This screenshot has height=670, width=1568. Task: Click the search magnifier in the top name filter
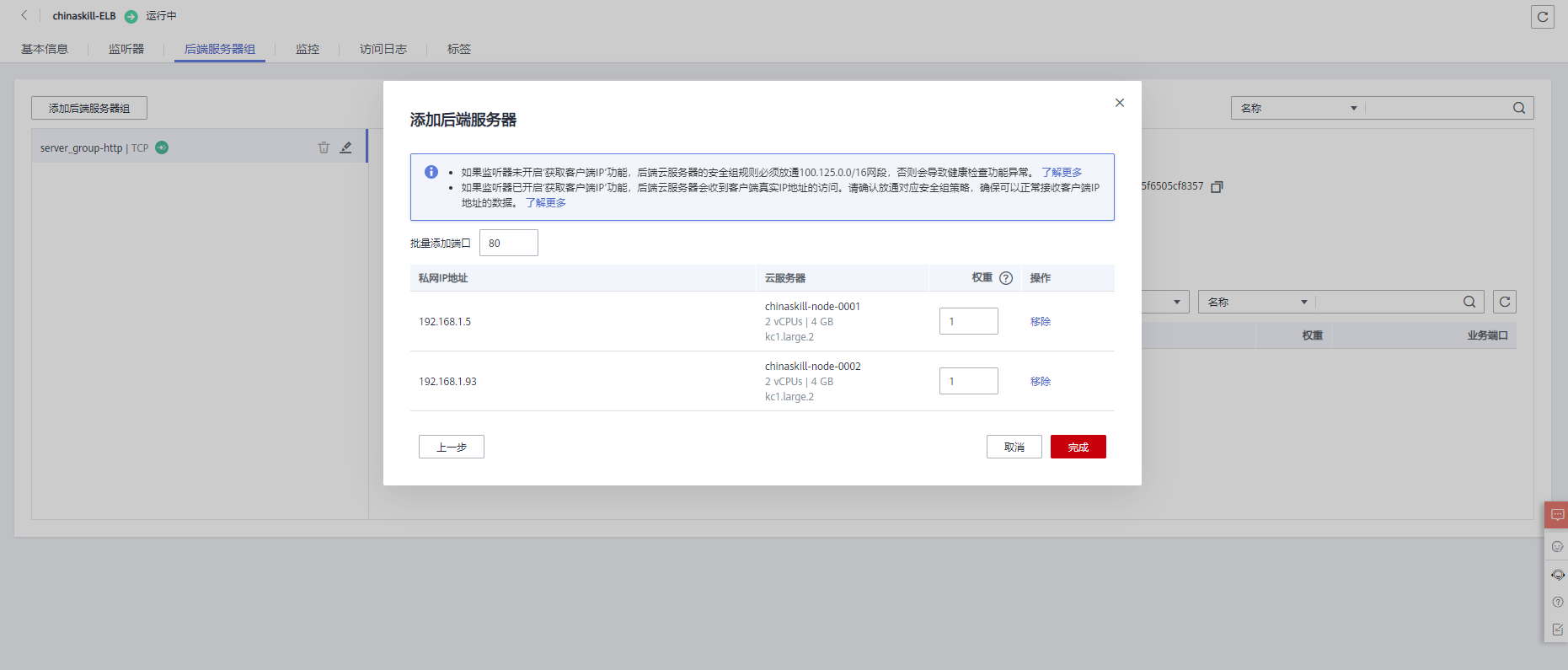[x=1519, y=108]
